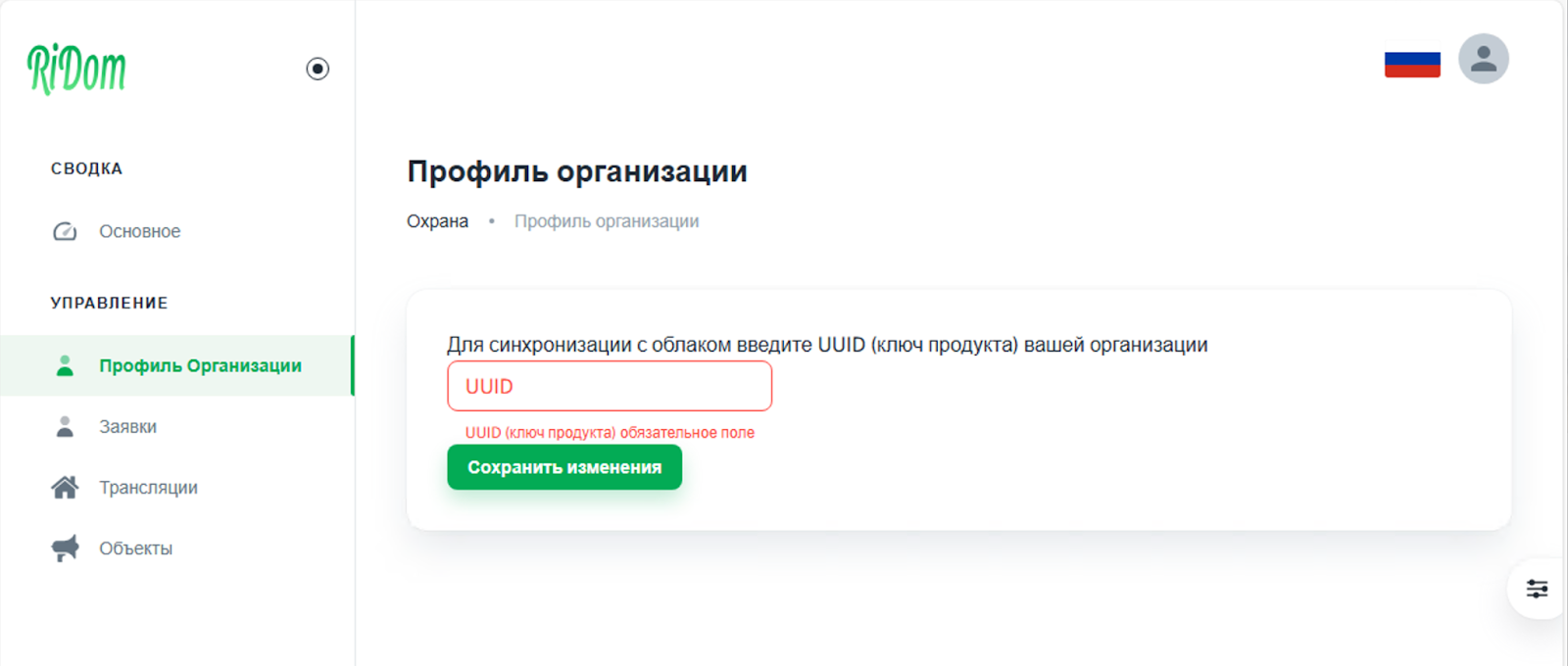Click the person icon beside Профиль Организации
The image size is (1568, 666).
(x=65, y=364)
